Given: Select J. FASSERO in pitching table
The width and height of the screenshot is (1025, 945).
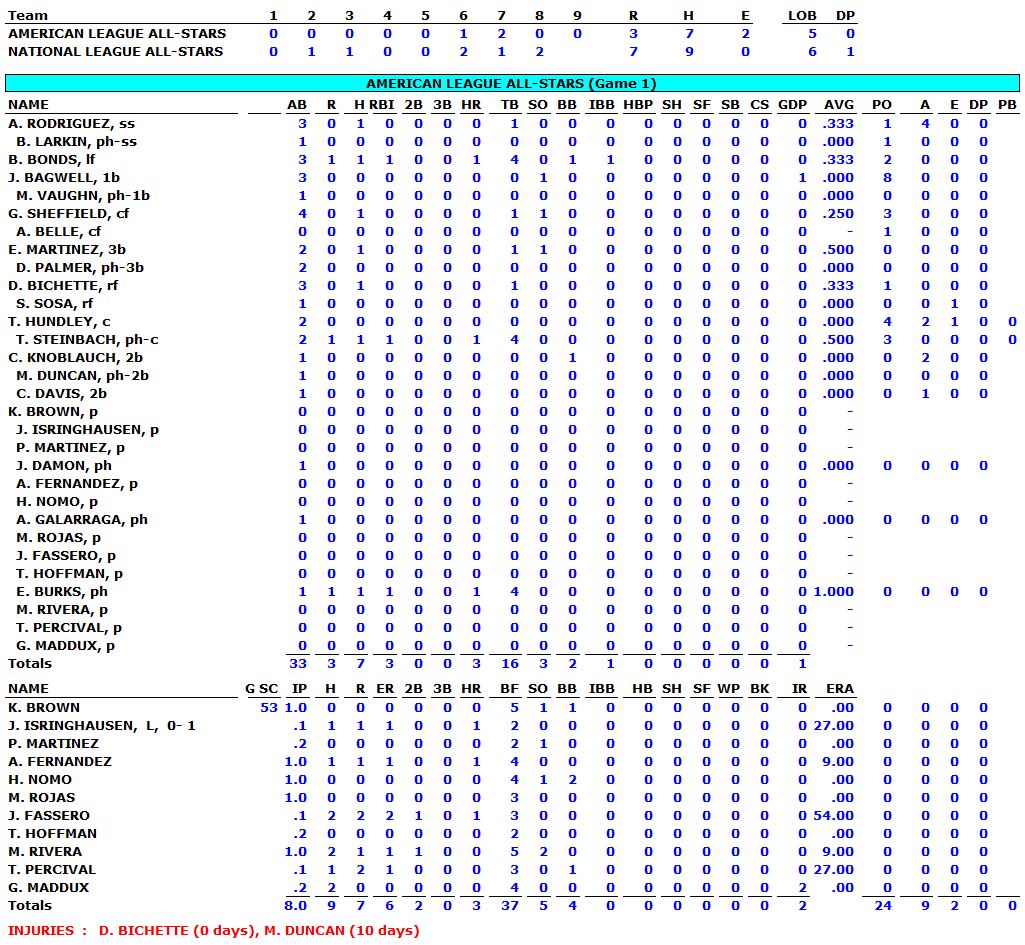Looking at the screenshot, I should (48, 816).
